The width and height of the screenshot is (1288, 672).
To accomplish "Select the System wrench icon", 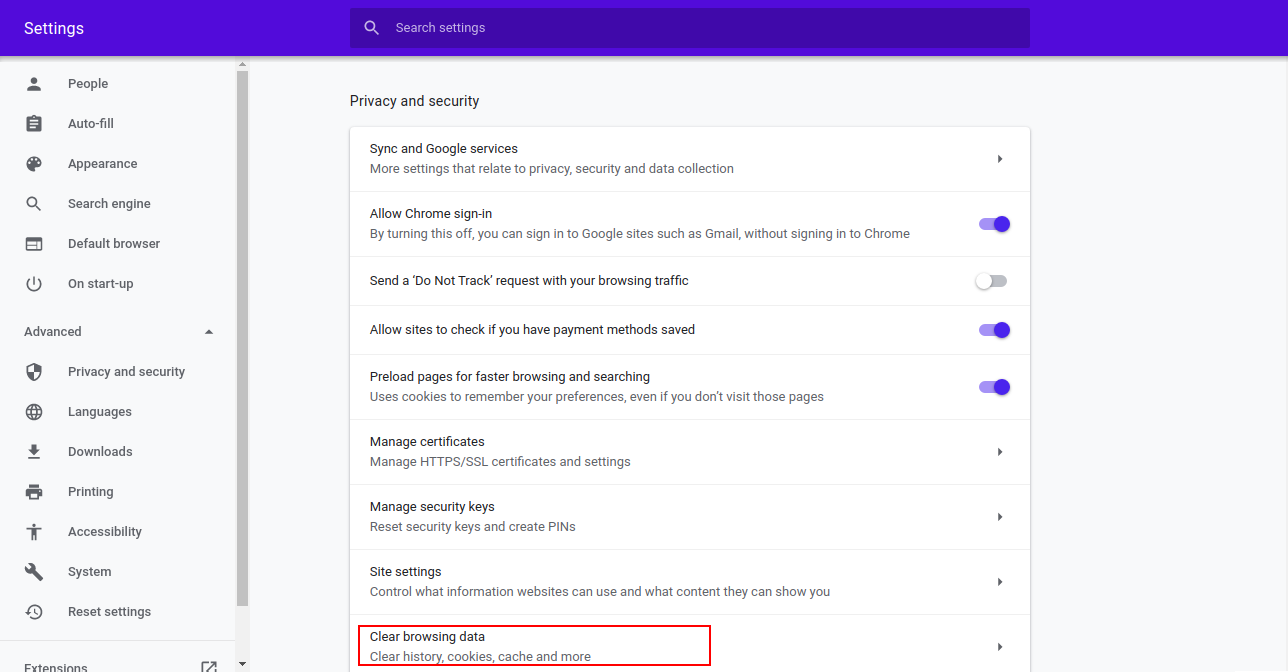I will coord(34,571).
